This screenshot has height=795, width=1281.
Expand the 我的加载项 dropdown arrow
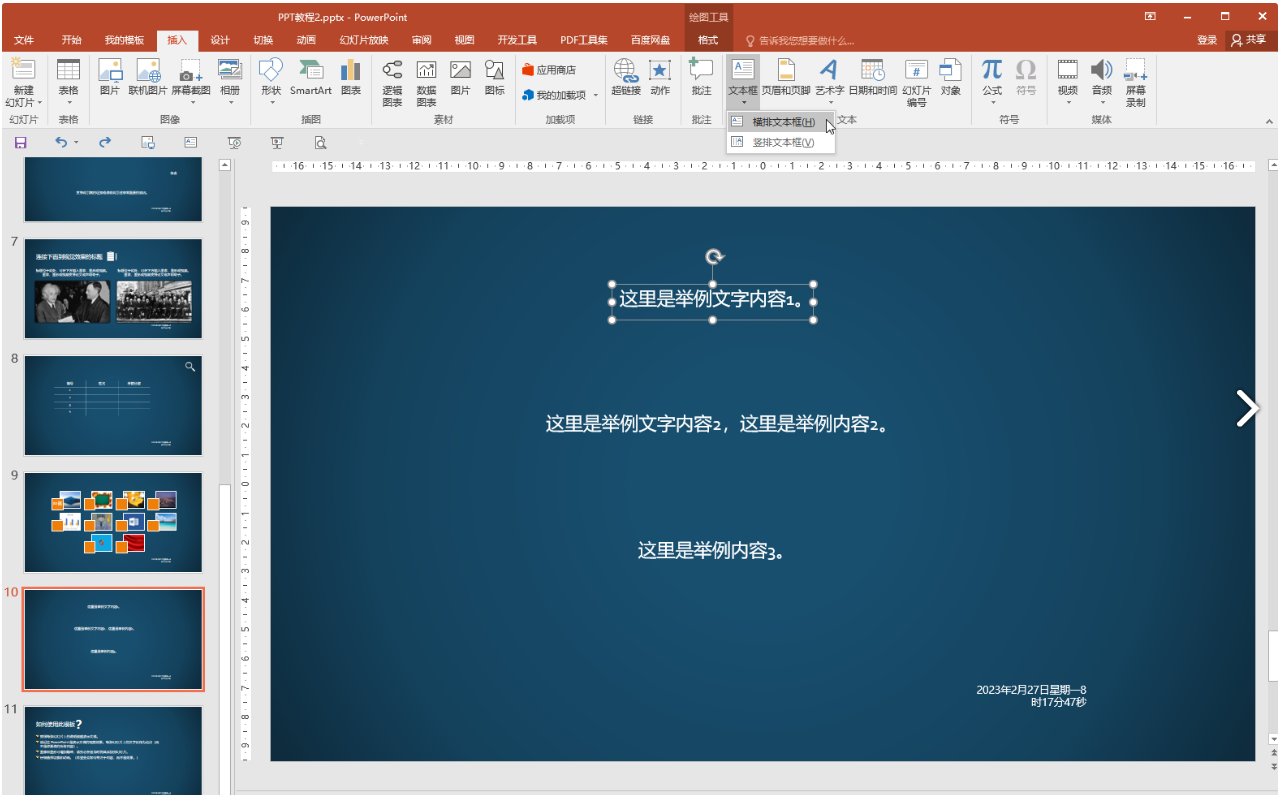click(595, 96)
